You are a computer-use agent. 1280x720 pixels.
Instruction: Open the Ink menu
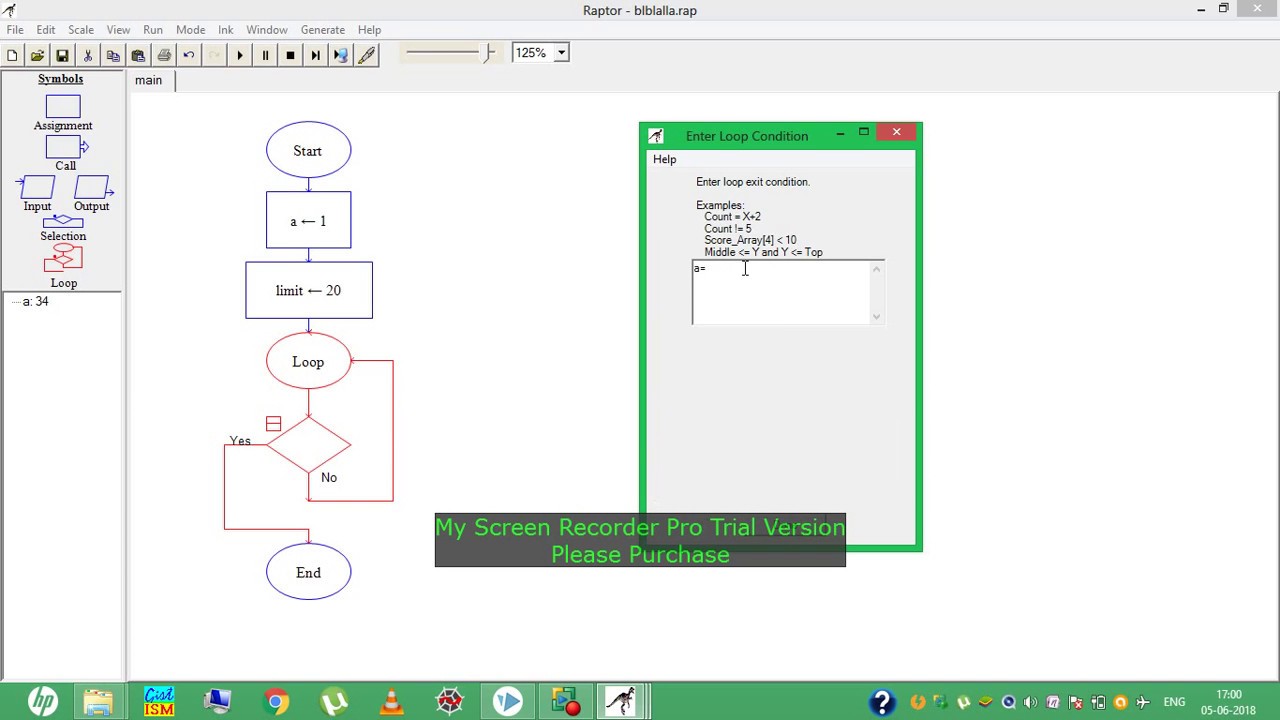point(226,30)
